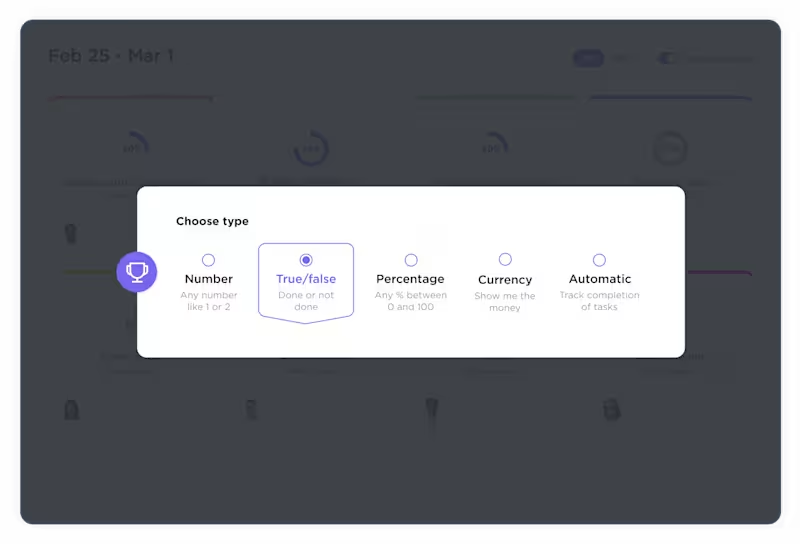
Task: Click the "Automatic" type label
Action: coord(600,279)
